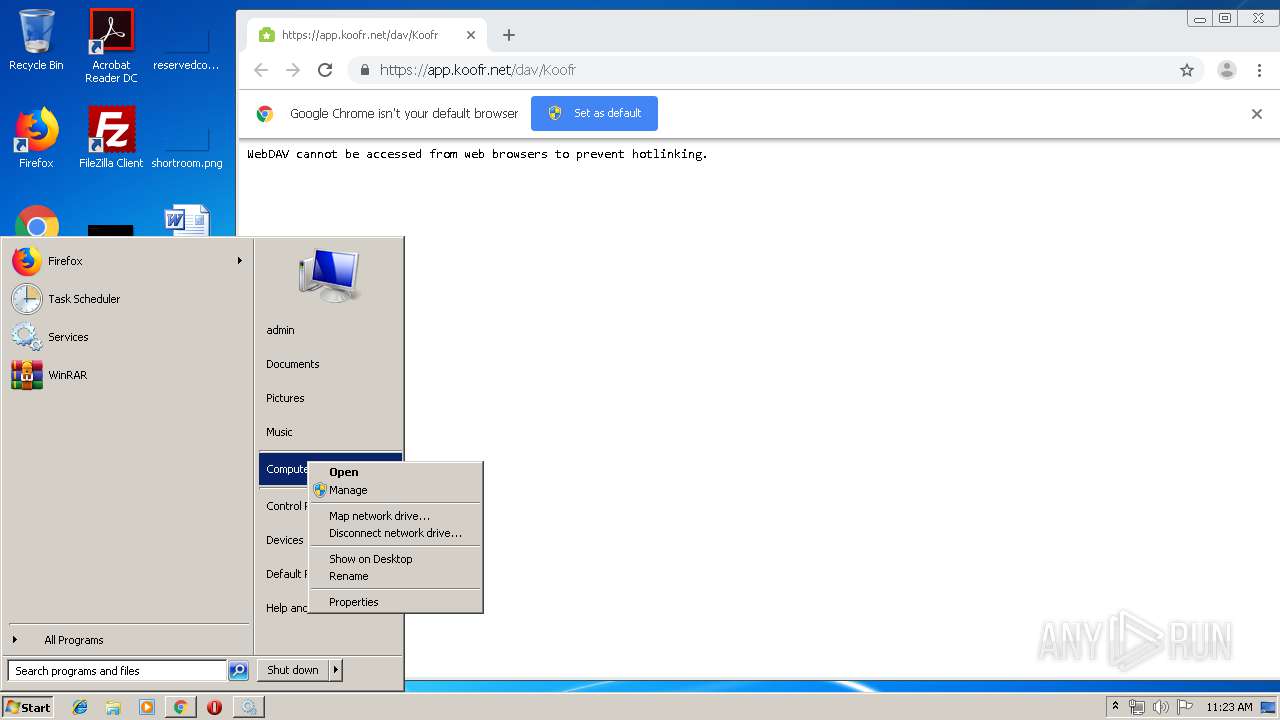Switch to Chrome on the taskbar
Image resolution: width=1280 pixels, height=720 pixels.
180,707
